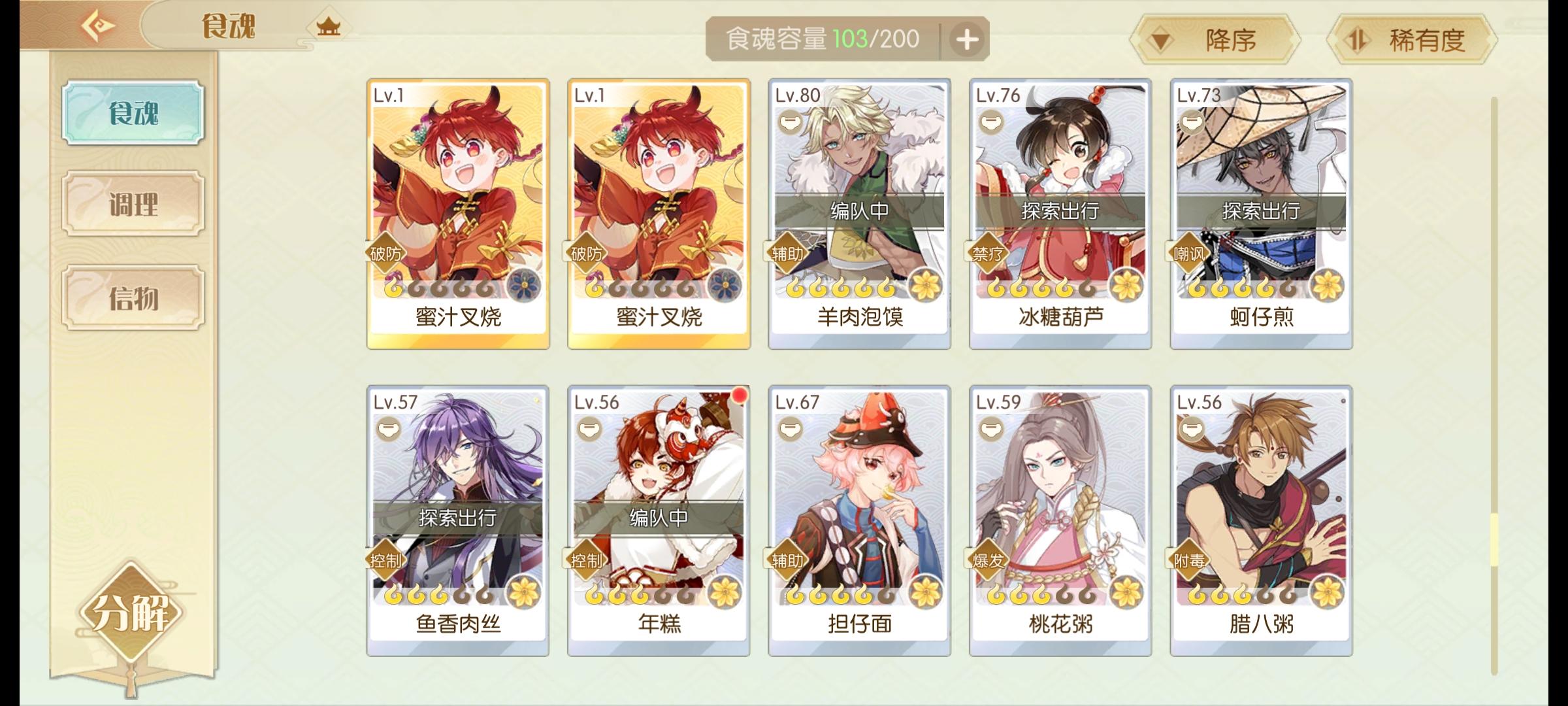Tap the yellow flower icon on 冰糖葫芦
This screenshot has height=706, width=1568.
1126,286
